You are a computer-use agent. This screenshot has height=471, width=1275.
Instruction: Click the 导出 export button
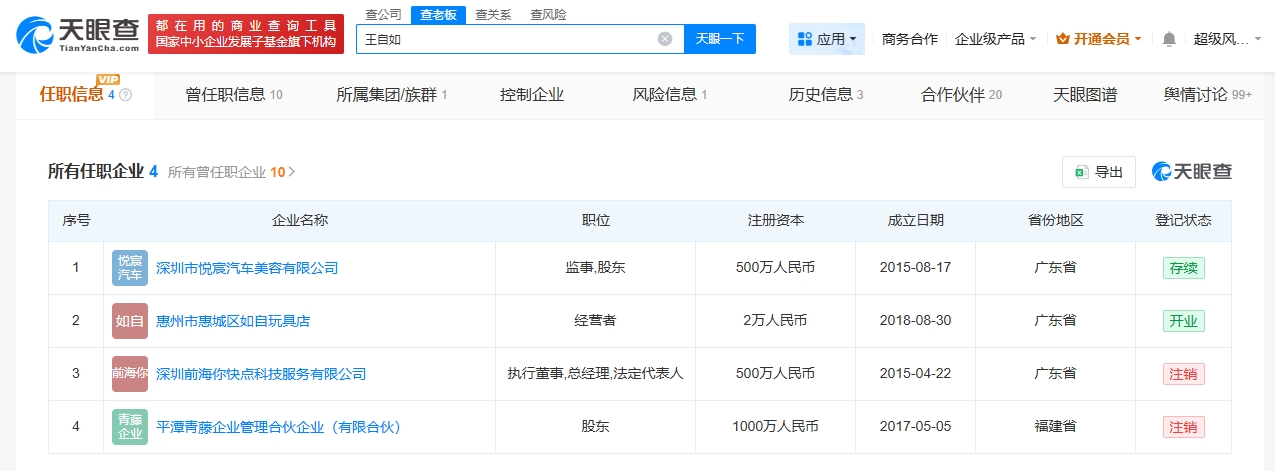click(1098, 172)
